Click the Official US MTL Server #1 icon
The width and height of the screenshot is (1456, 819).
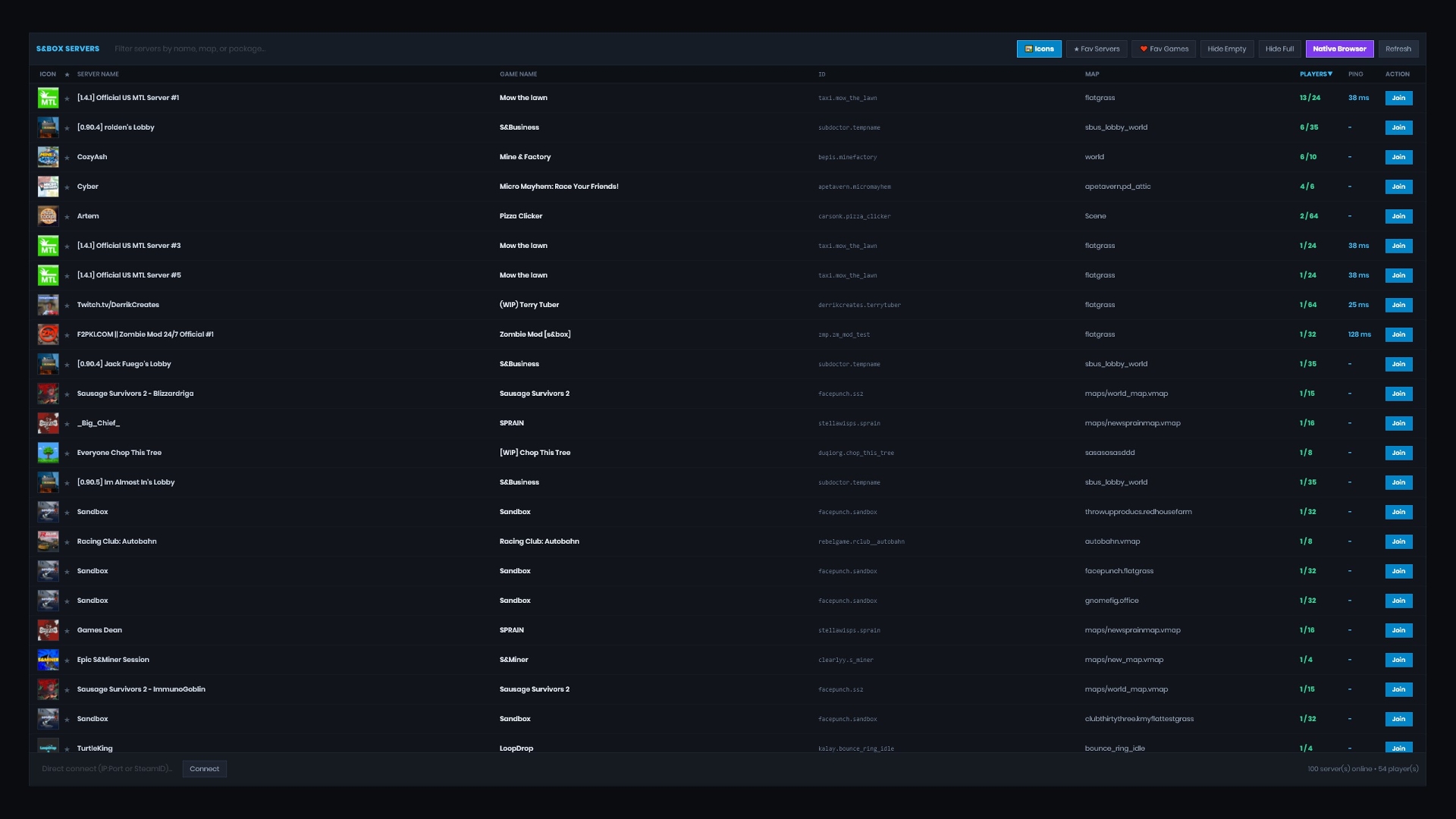[48, 98]
